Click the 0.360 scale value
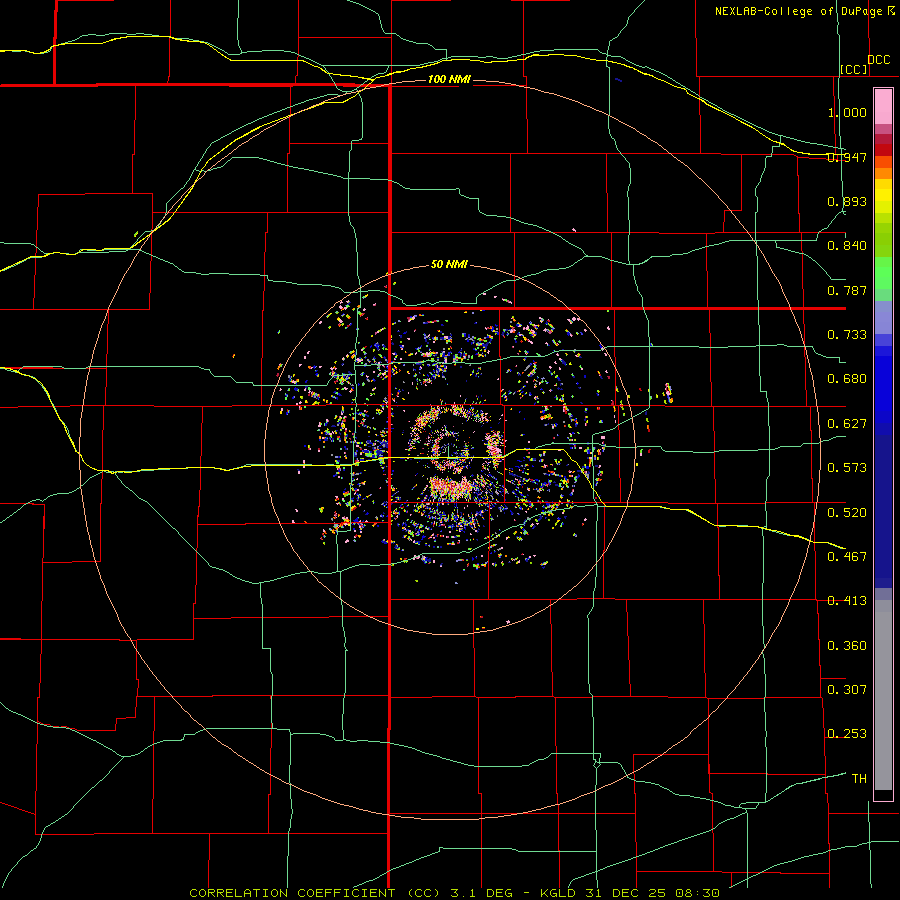This screenshot has height=900, width=900. coord(847,646)
